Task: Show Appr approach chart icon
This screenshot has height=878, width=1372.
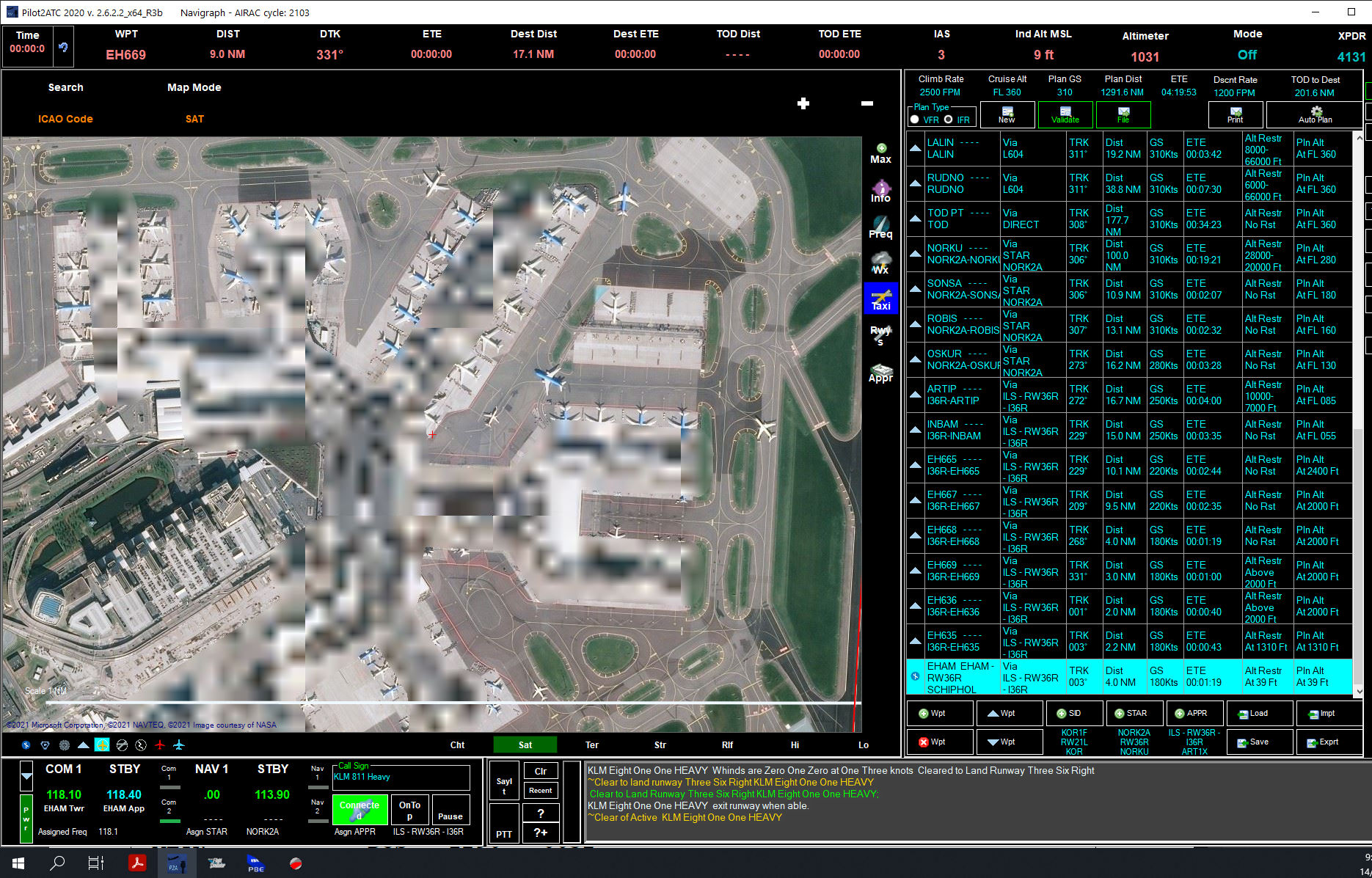Action: point(880,372)
